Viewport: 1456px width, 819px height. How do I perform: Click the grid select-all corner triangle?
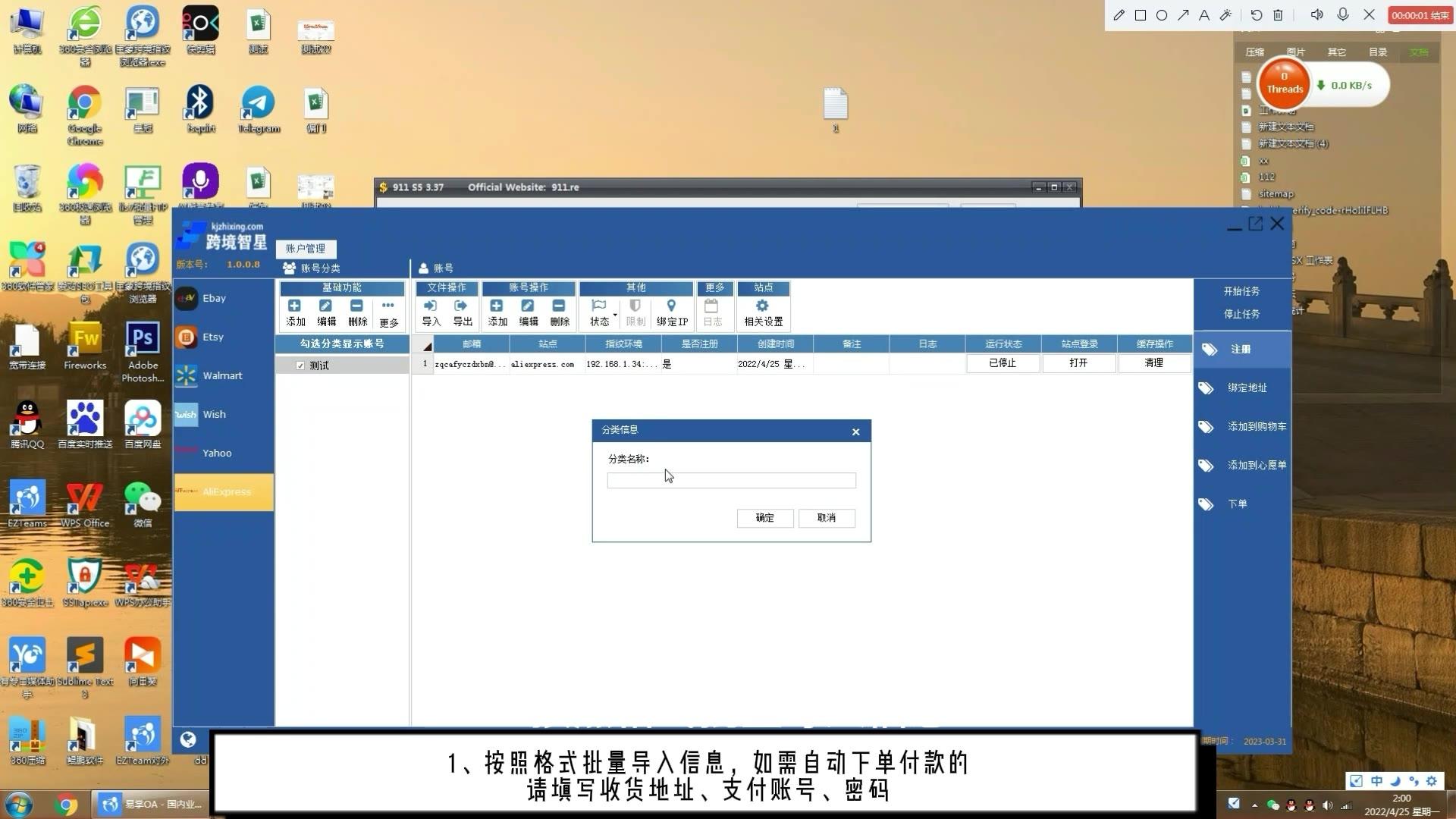tap(427, 346)
